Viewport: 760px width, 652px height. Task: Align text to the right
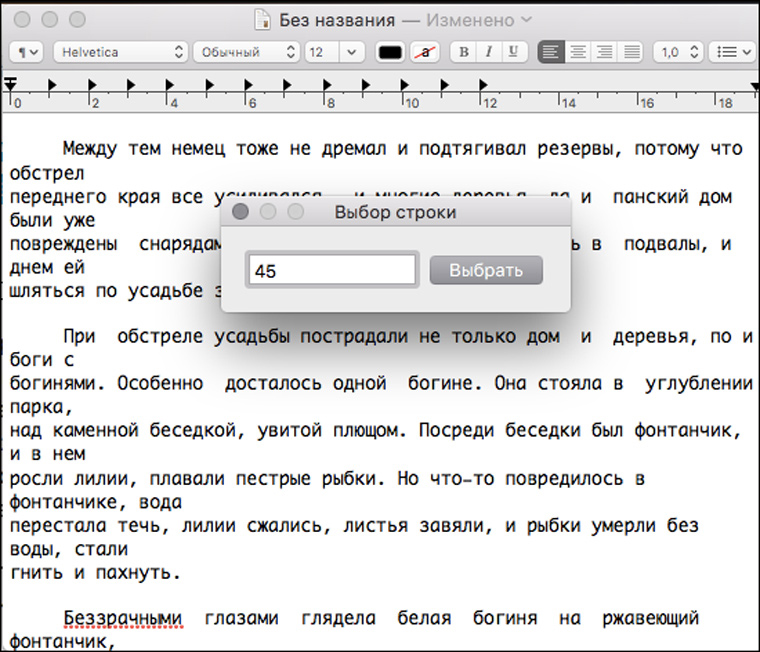point(604,52)
